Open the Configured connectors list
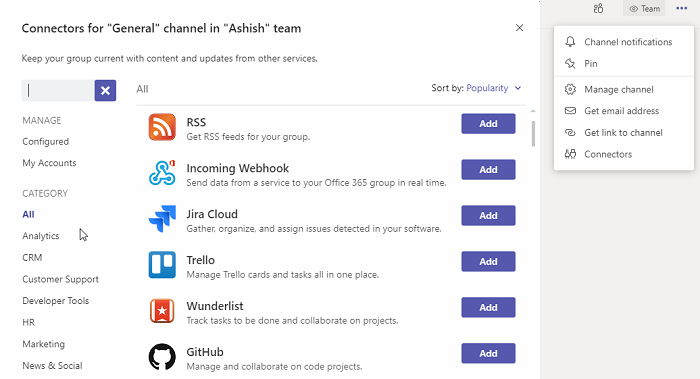Screen dimensions: 700x379 (46, 142)
